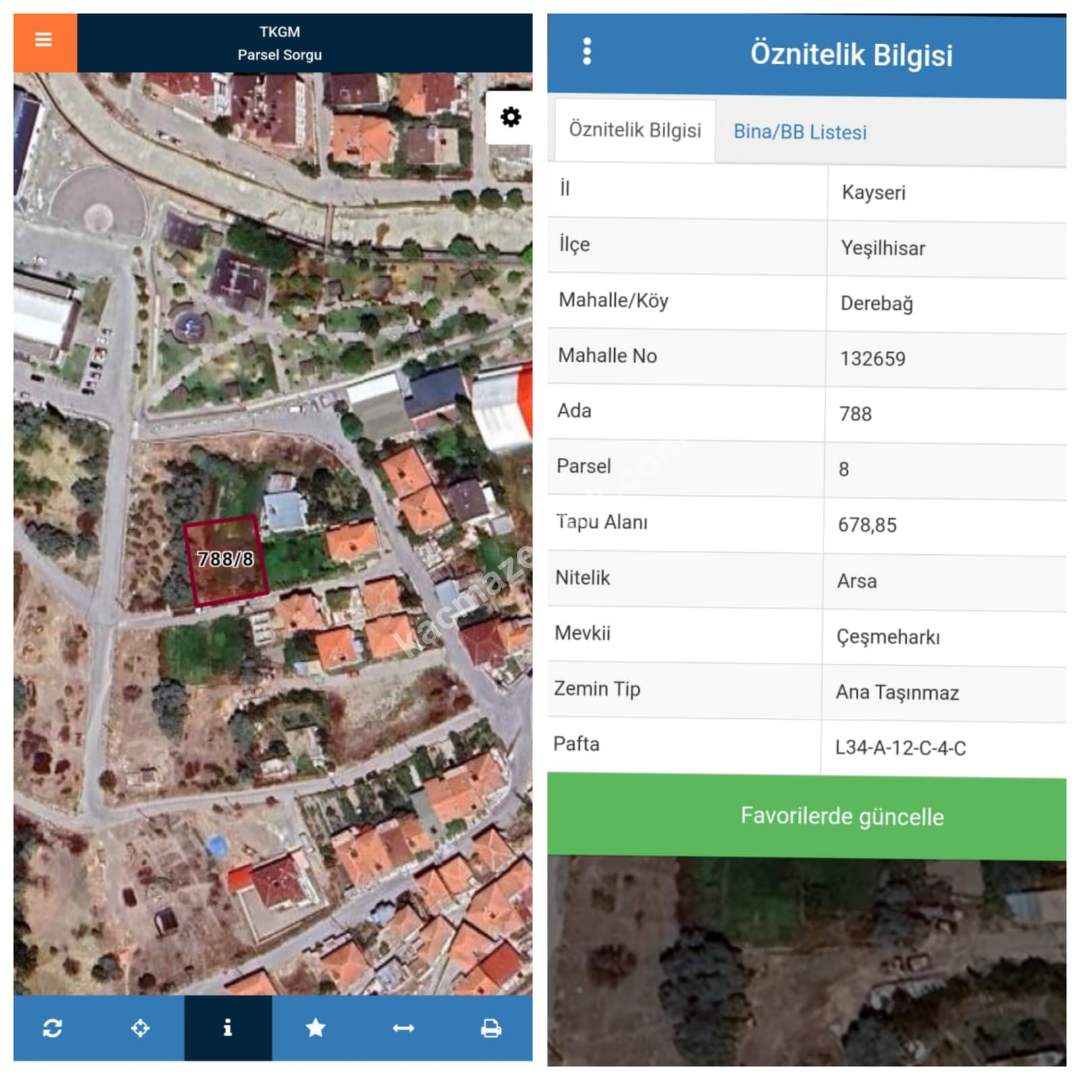Click parcel 788/8 on the map
This screenshot has height=1080, width=1080.
click(x=226, y=560)
